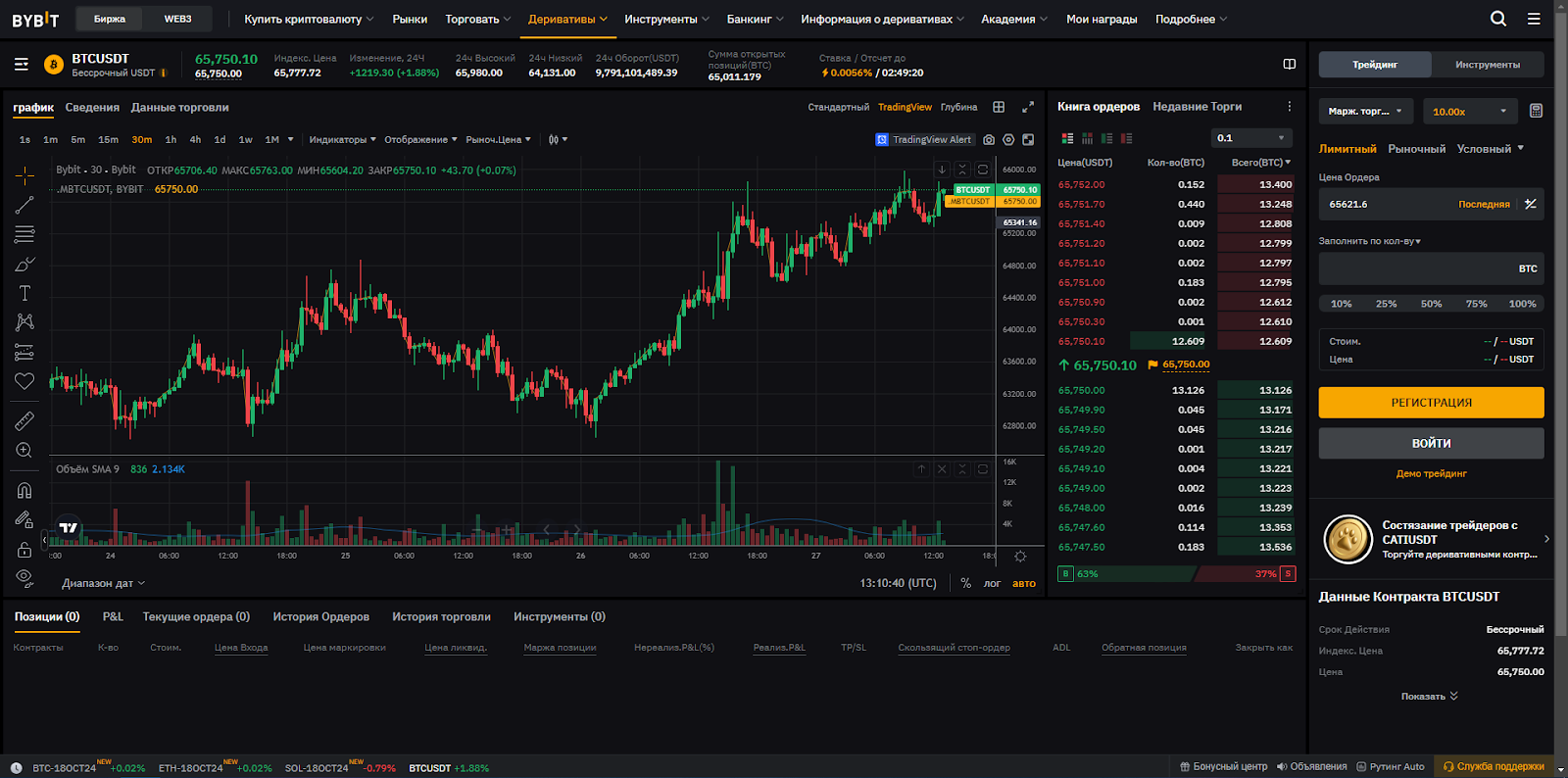1568x778 pixels.
Task: Show combined buy and sell order book
Action: tap(1067, 139)
